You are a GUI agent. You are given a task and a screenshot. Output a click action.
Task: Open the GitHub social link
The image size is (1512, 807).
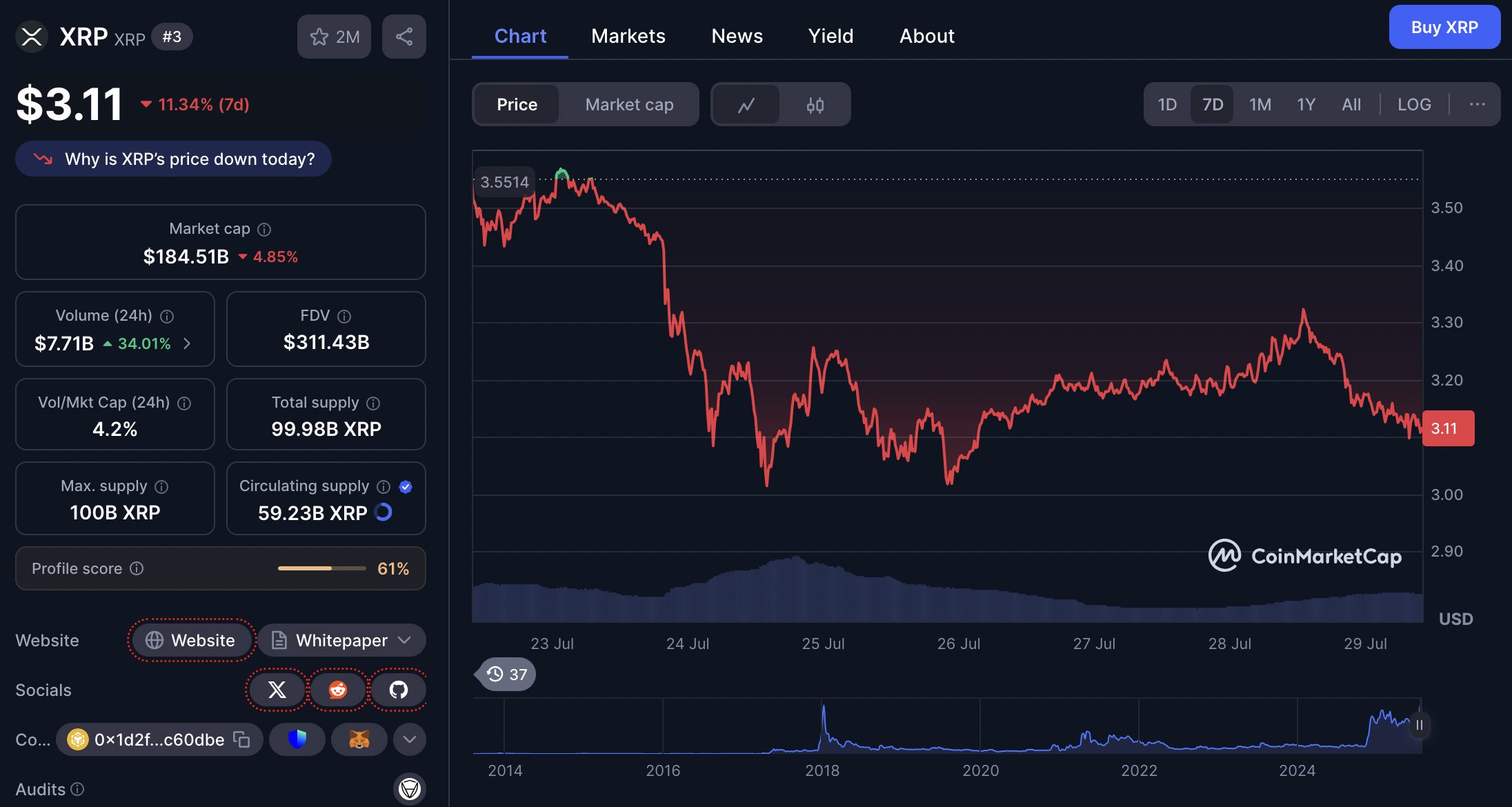tap(399, 690)
